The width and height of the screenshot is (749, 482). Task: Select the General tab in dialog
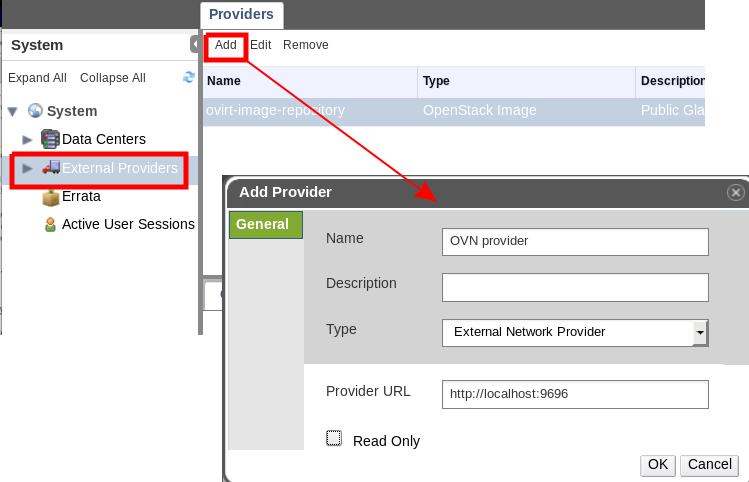pos(263,224)
